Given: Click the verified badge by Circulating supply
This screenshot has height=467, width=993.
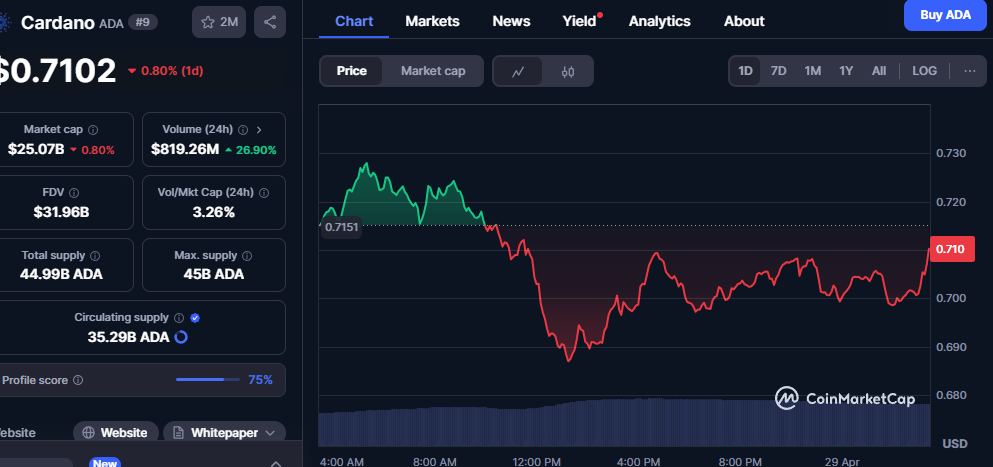Looking at the screenshot, I should click(x=195, y=317).
